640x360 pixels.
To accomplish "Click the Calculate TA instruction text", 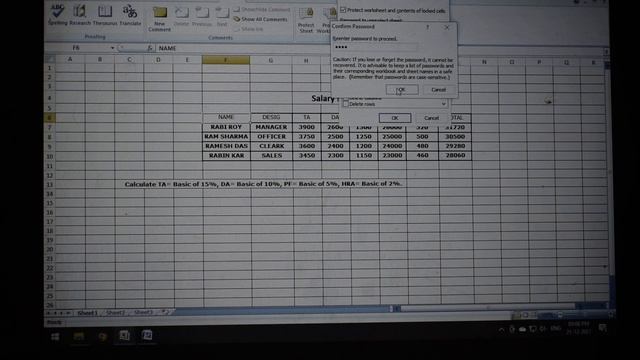I will click(263, 184).
